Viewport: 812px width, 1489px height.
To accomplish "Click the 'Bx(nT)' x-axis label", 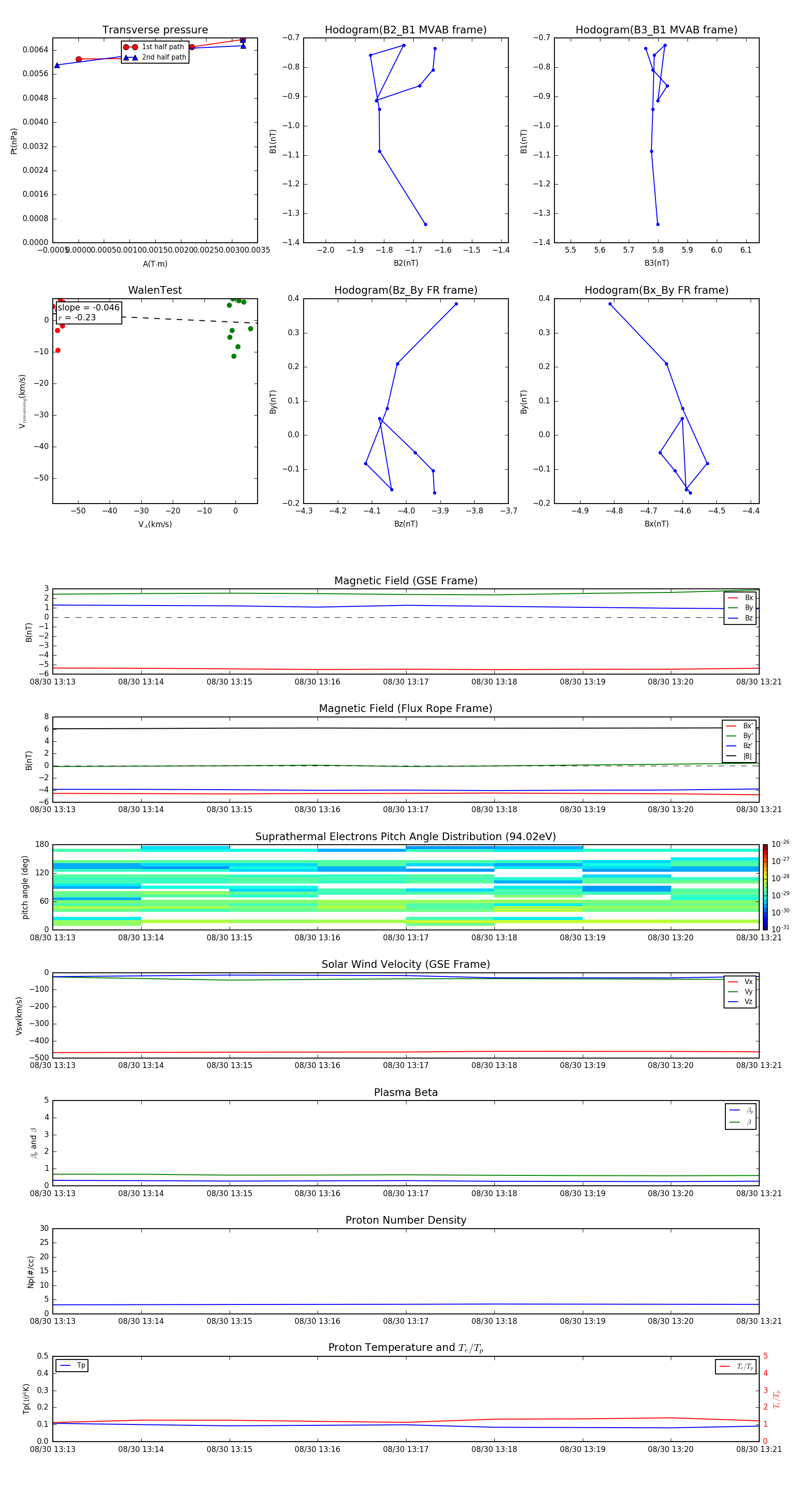I will [656, 524].
